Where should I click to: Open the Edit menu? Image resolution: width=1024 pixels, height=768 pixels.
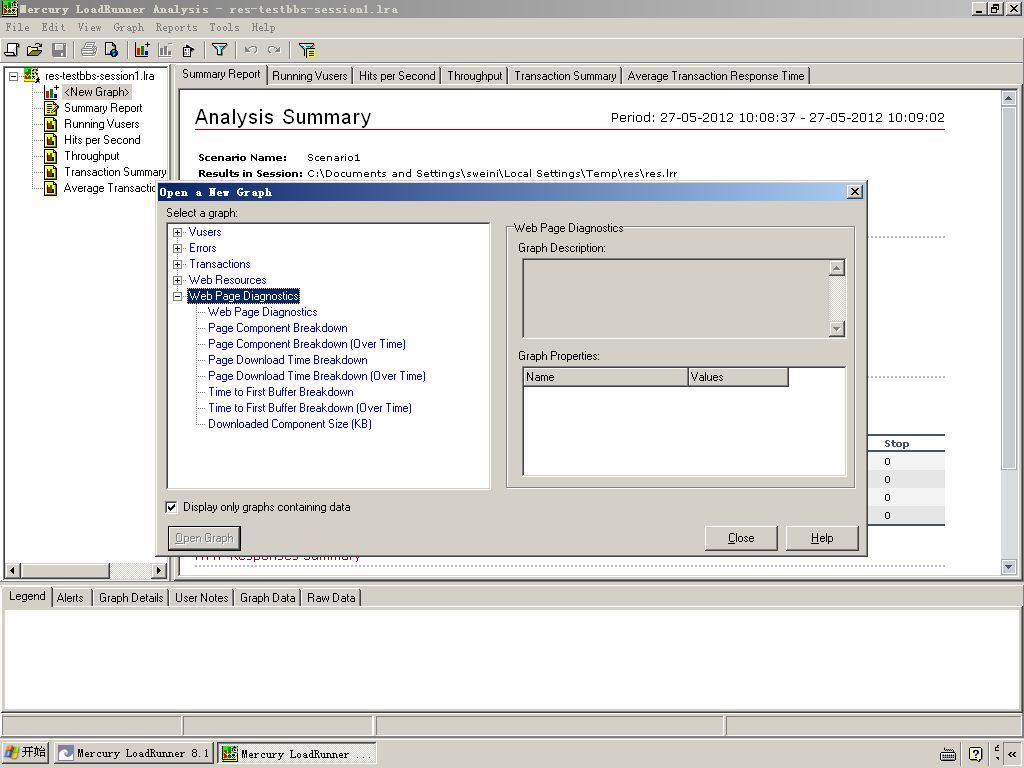tap(53, 27)
